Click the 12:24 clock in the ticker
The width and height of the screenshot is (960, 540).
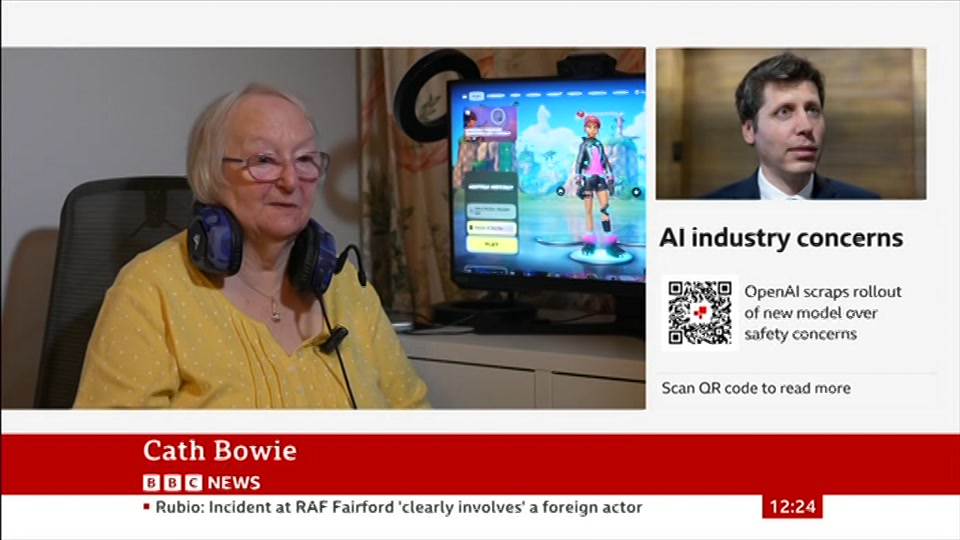792,507
